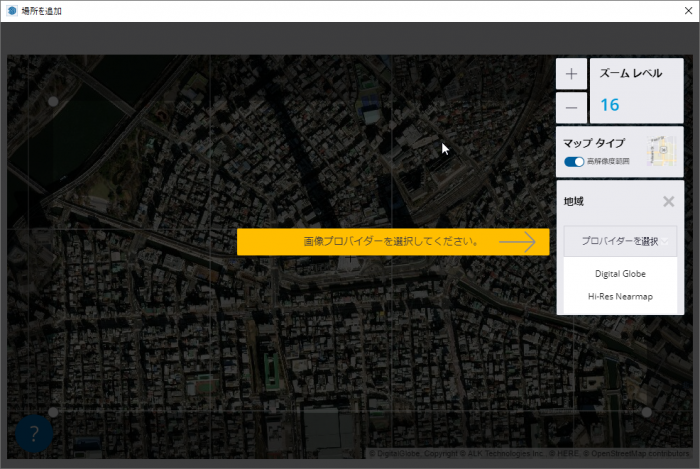The height and width of the screenshot is (469, 700).
Task: Zoom in with the plus button
Action: 570,74
